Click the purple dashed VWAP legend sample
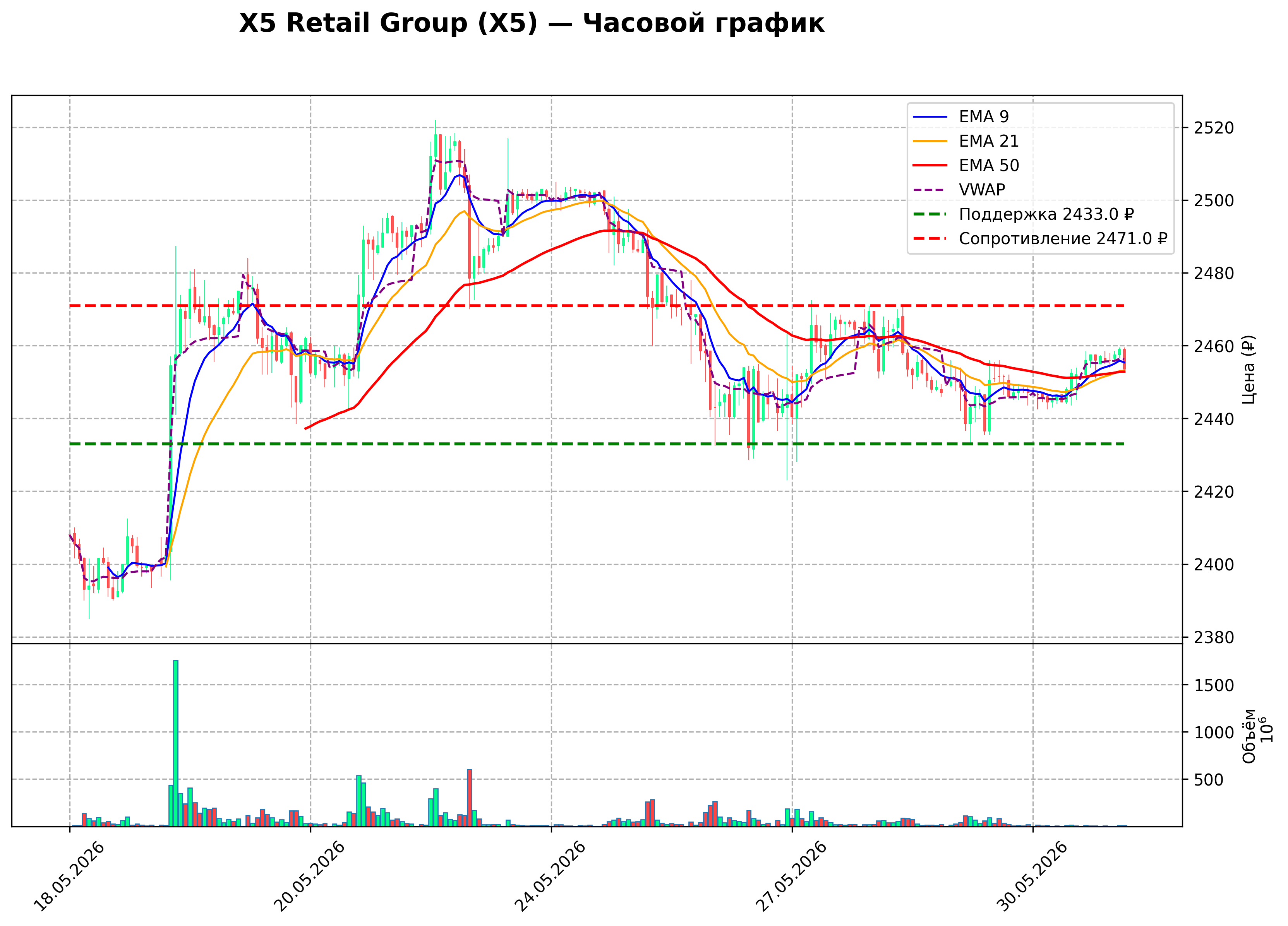This screenshot has height=926, width=1288. coord(930,190)
